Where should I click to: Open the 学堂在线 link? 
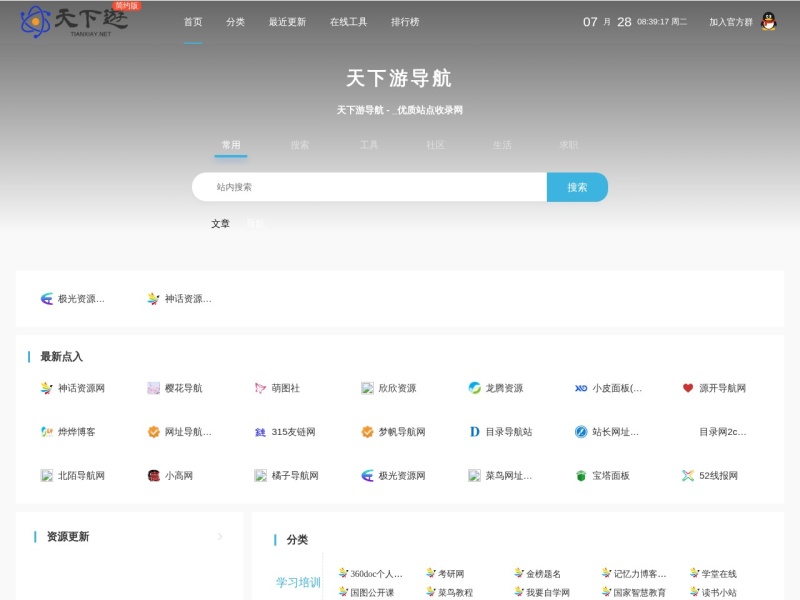click(719, 574)
